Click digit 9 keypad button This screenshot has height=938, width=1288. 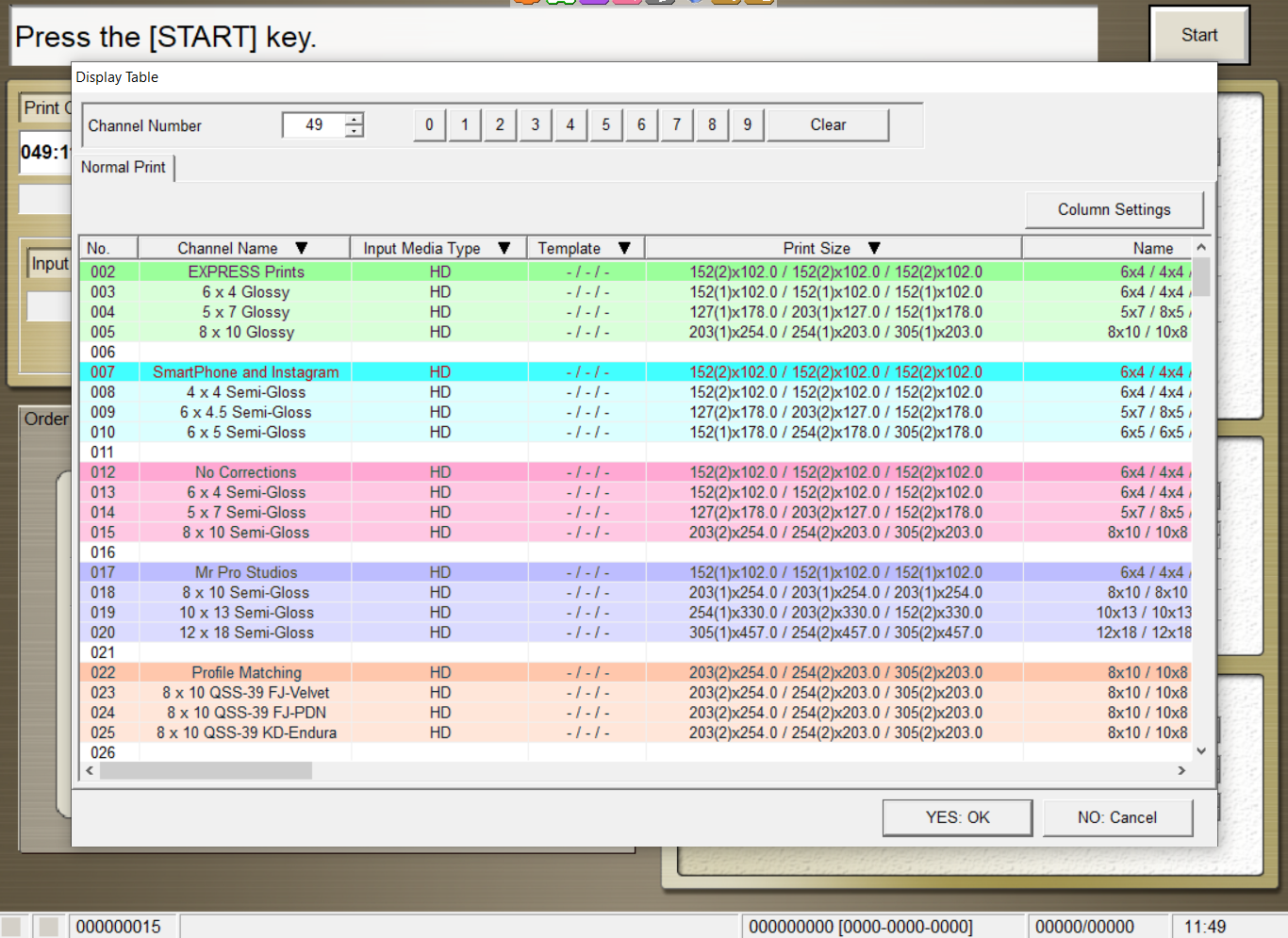click(x=748, y=124)
